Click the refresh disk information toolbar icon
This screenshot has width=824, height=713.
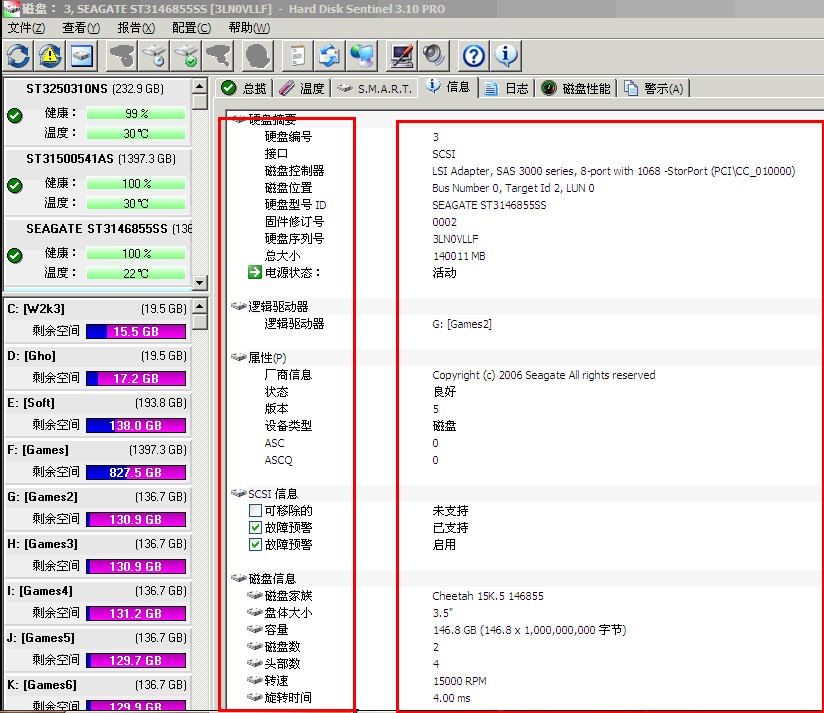tap(18, 56)
